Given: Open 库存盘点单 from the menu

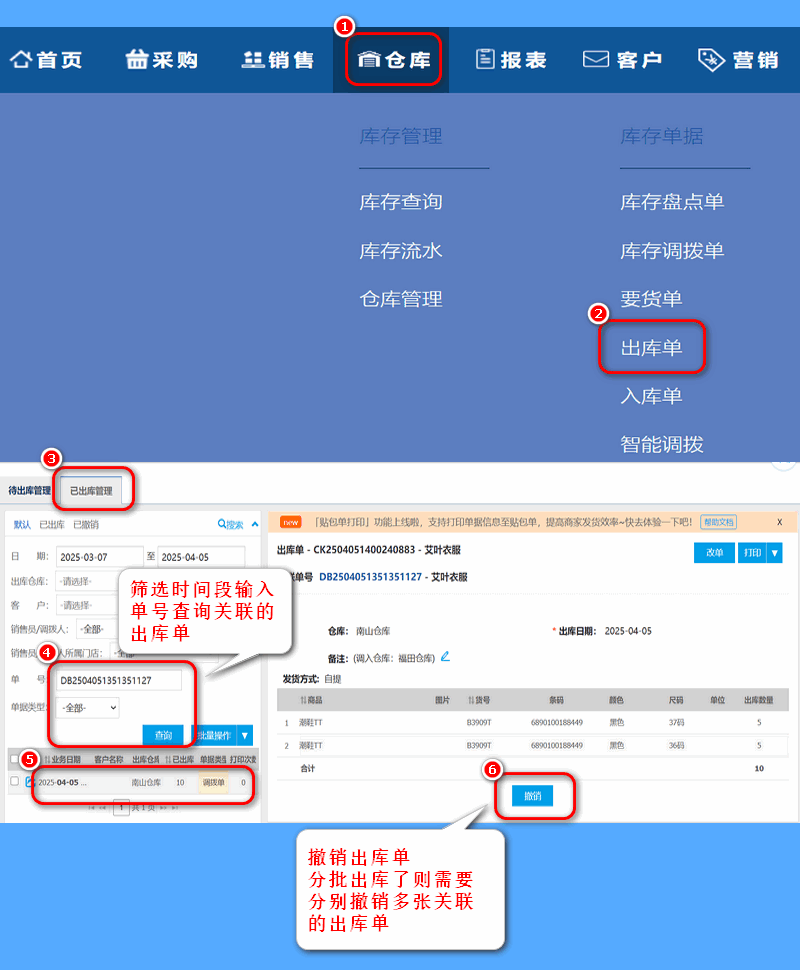Looking at the screenshot, I should pos(672,202).
